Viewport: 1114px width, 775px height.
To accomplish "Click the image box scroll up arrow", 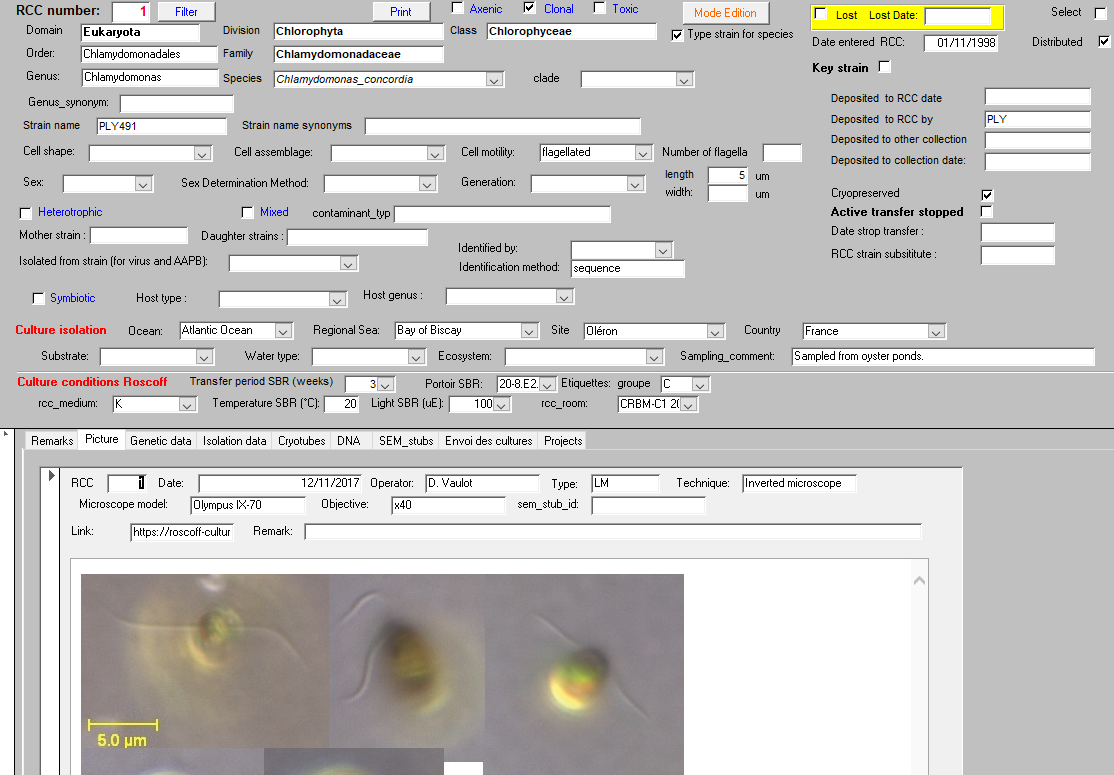I will (x=920, y=580).
